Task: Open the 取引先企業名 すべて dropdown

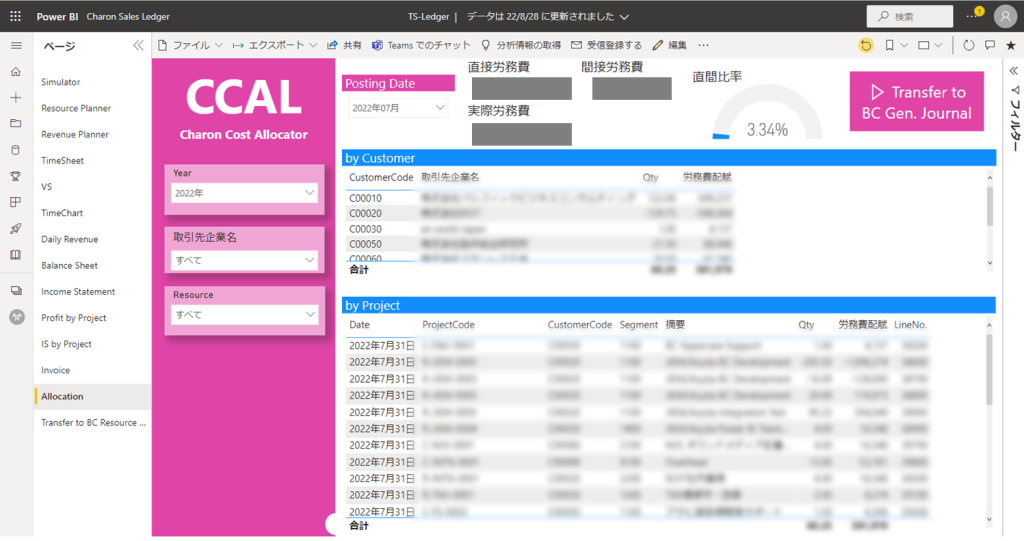Action: click(x=244, y=260)
